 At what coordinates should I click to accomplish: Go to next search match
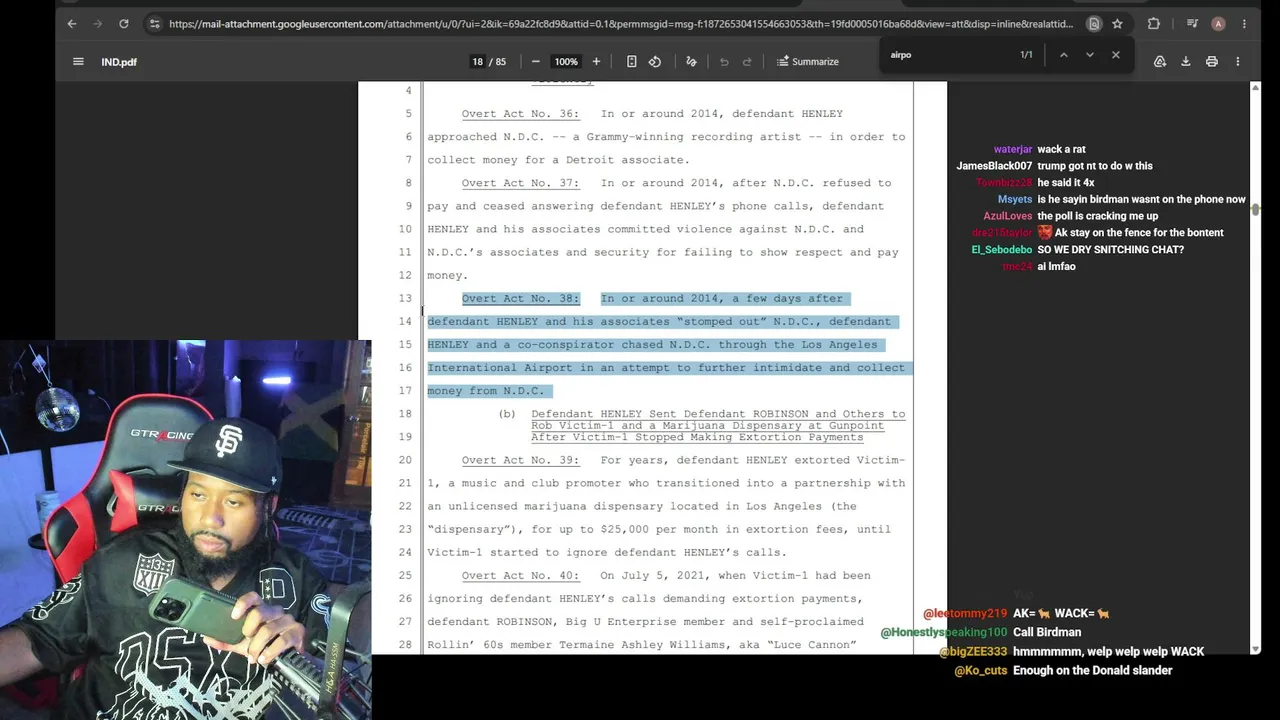coord(1090,55)
